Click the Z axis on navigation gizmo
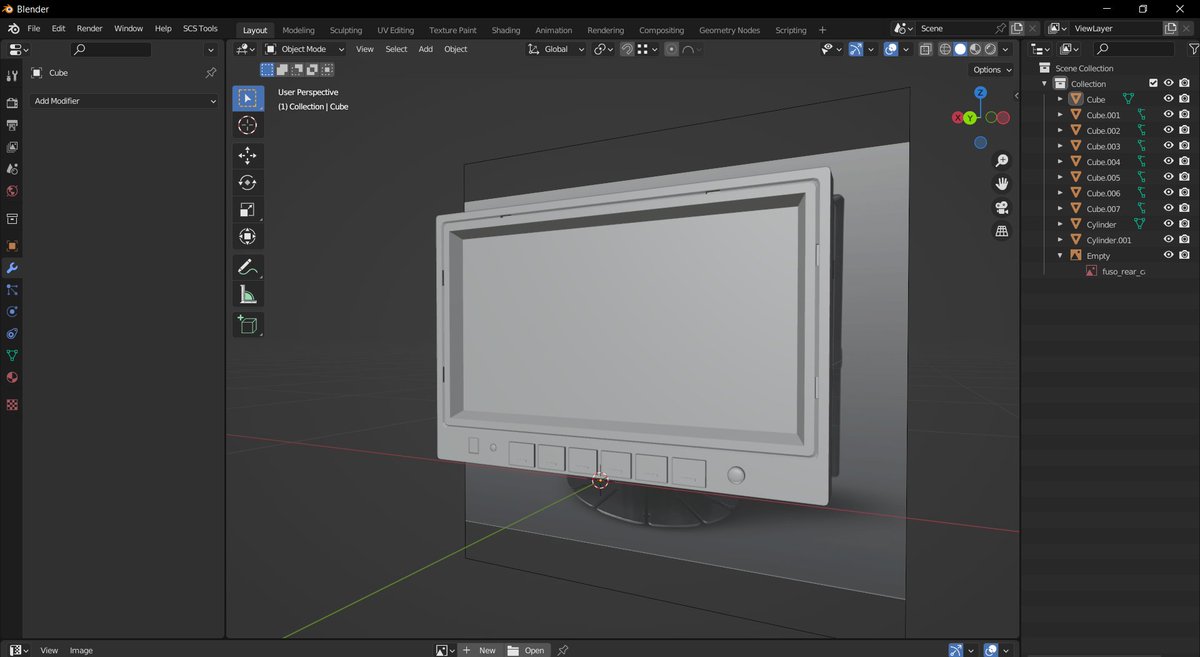The image size is (1200, 657). pos(980,92)
